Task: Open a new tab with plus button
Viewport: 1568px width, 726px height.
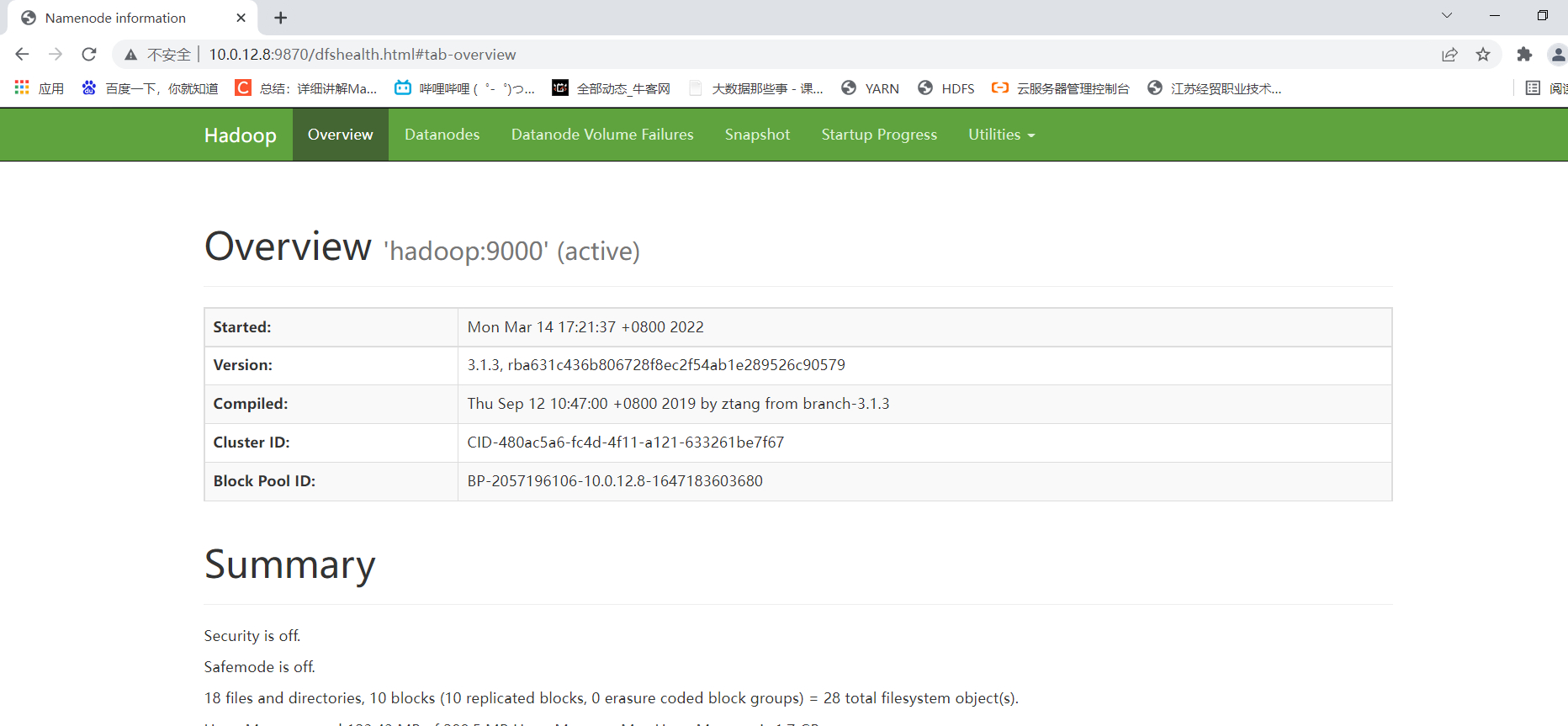Action: (x=281, y=18)
